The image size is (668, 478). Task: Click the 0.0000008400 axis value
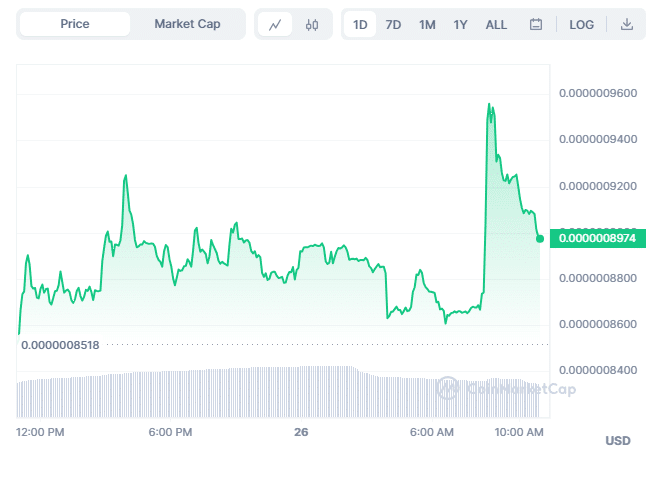coord(598,370)
